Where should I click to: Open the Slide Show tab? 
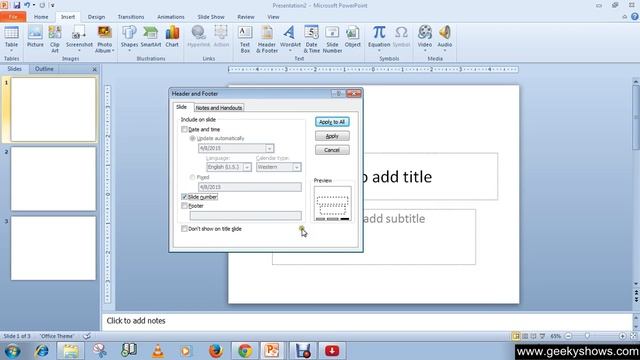coord(211,17)
